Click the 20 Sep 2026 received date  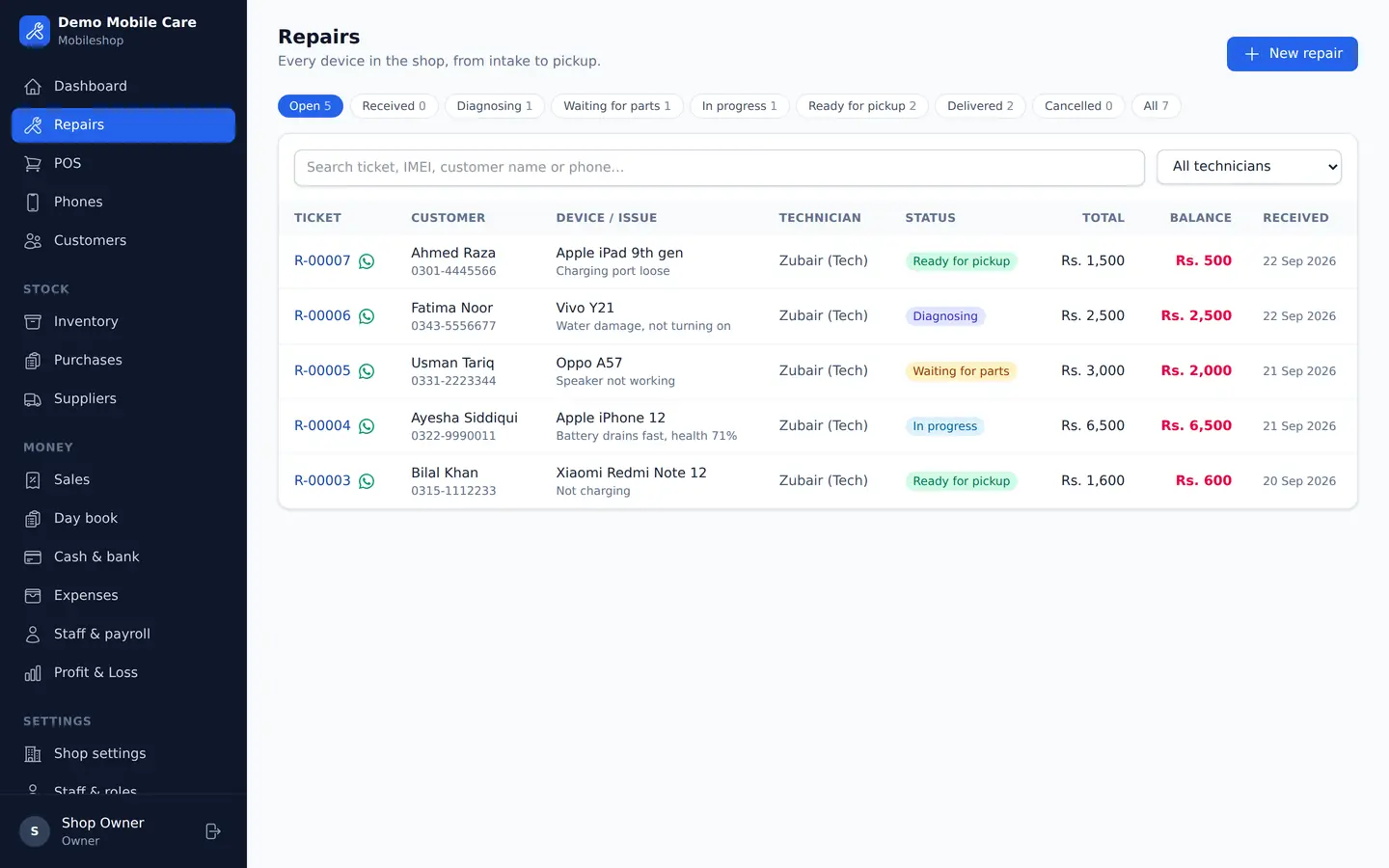1299,481
